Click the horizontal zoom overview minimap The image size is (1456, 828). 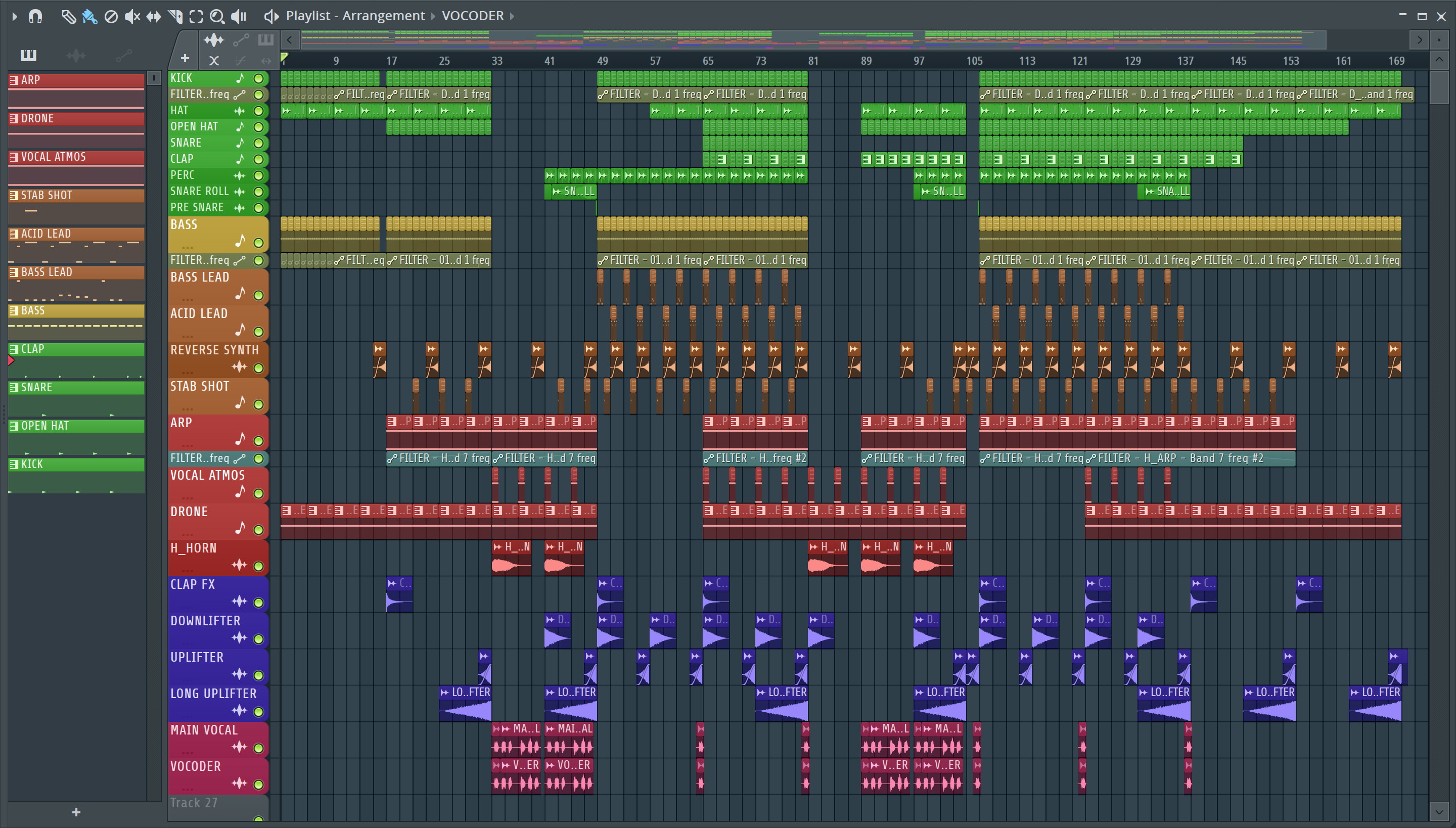point(813,40)
